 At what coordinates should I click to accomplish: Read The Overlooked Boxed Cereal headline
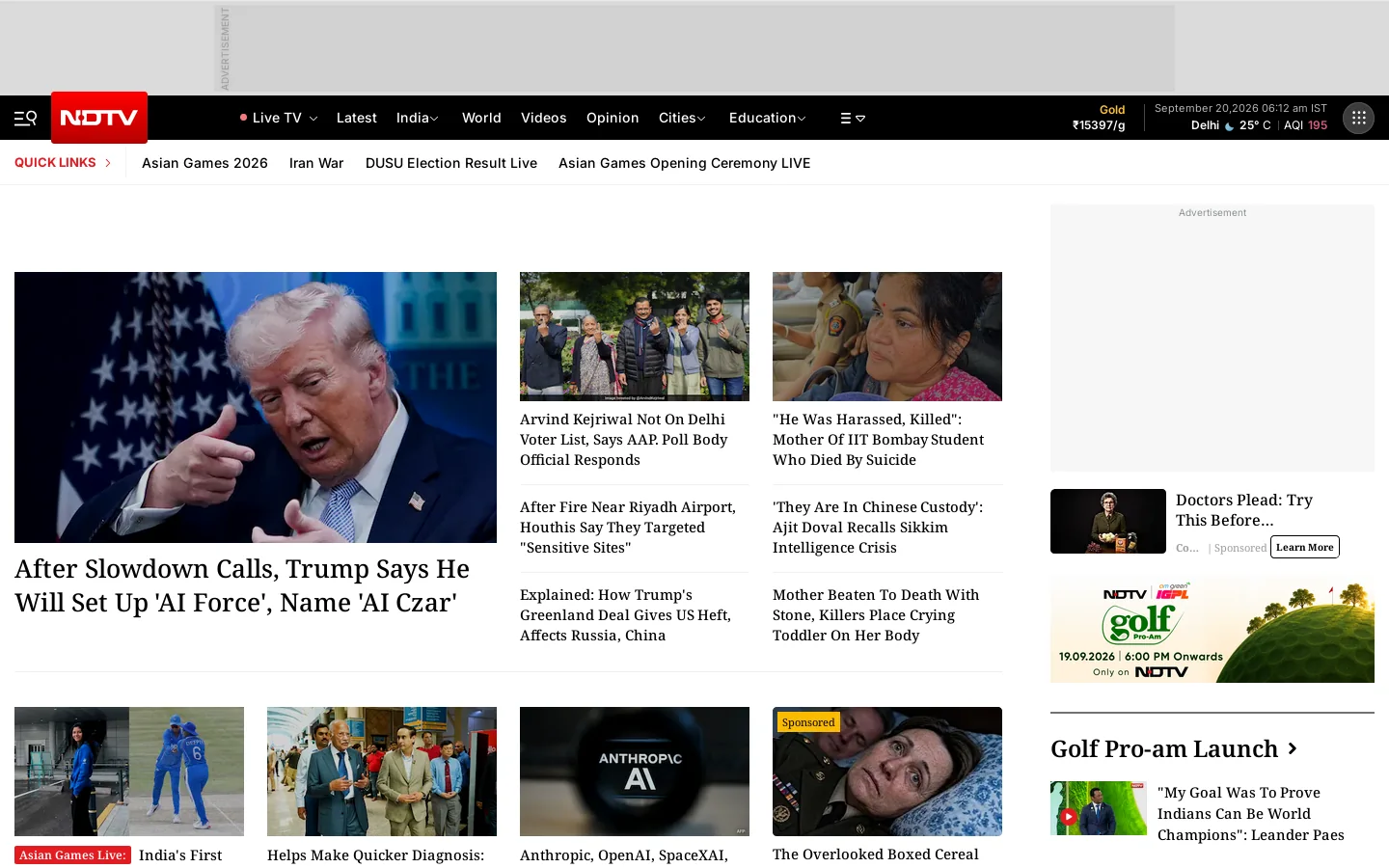point(876,854)
